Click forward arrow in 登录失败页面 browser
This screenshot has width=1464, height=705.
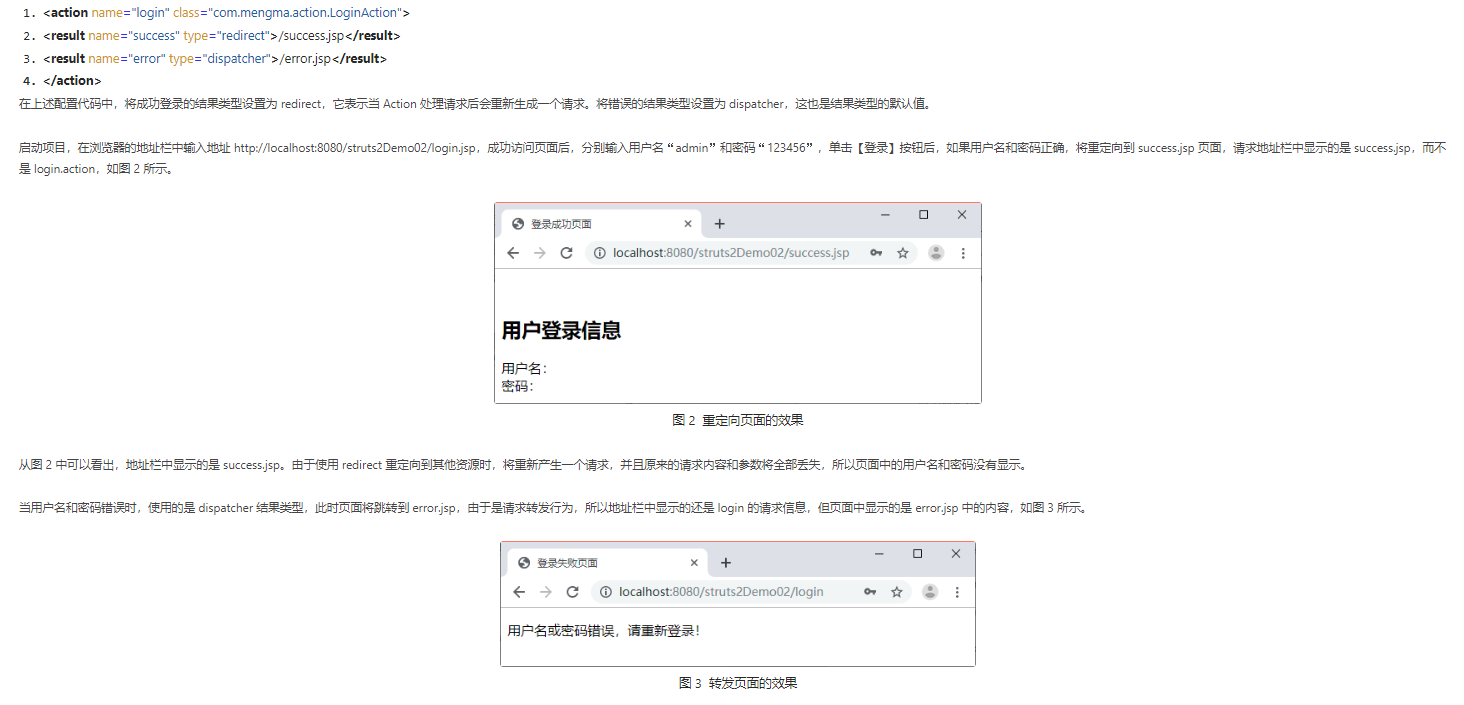coord(546,592)
